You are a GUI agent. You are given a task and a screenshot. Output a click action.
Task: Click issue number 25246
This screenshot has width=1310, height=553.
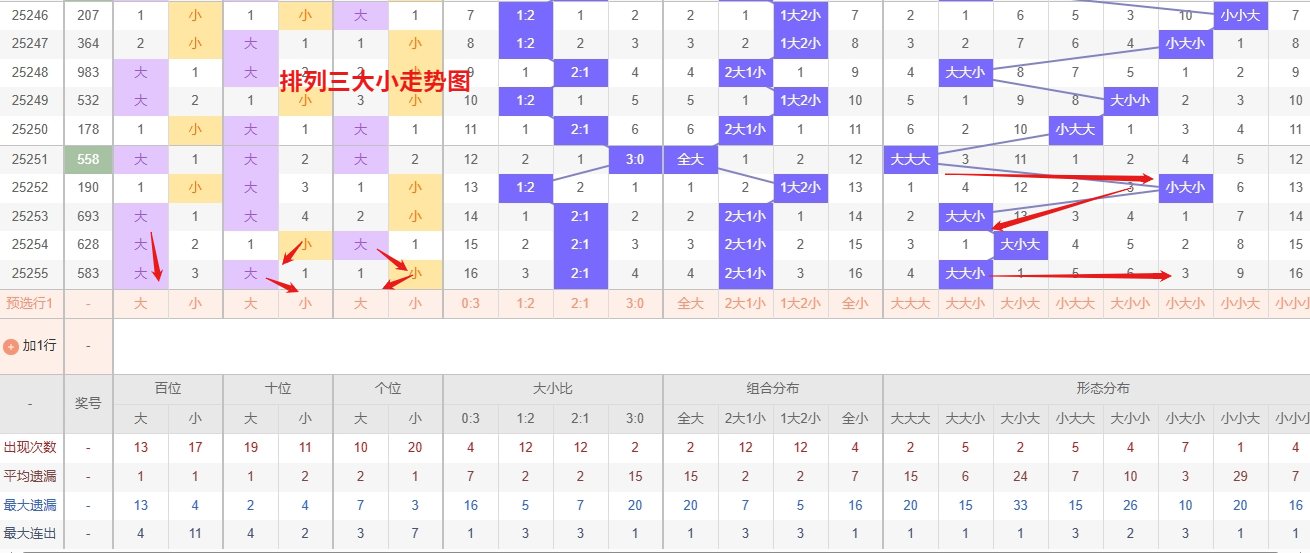tap(30, 15)
